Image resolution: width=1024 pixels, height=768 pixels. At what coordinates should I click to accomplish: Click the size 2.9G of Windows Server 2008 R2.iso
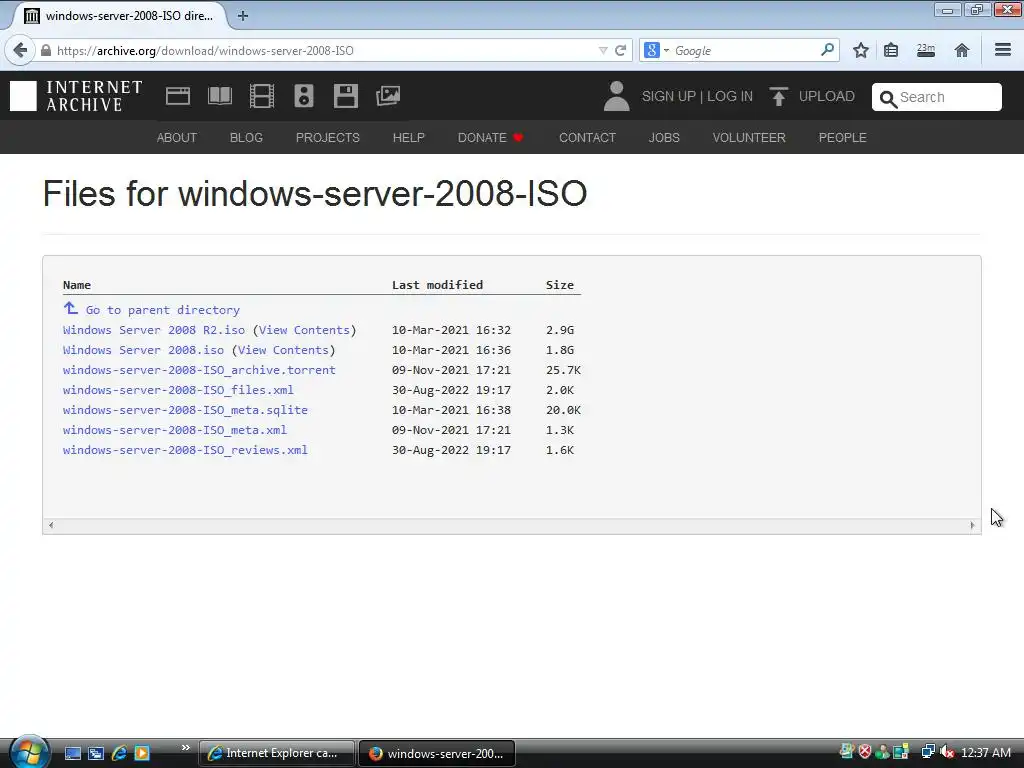coord(560,330)
